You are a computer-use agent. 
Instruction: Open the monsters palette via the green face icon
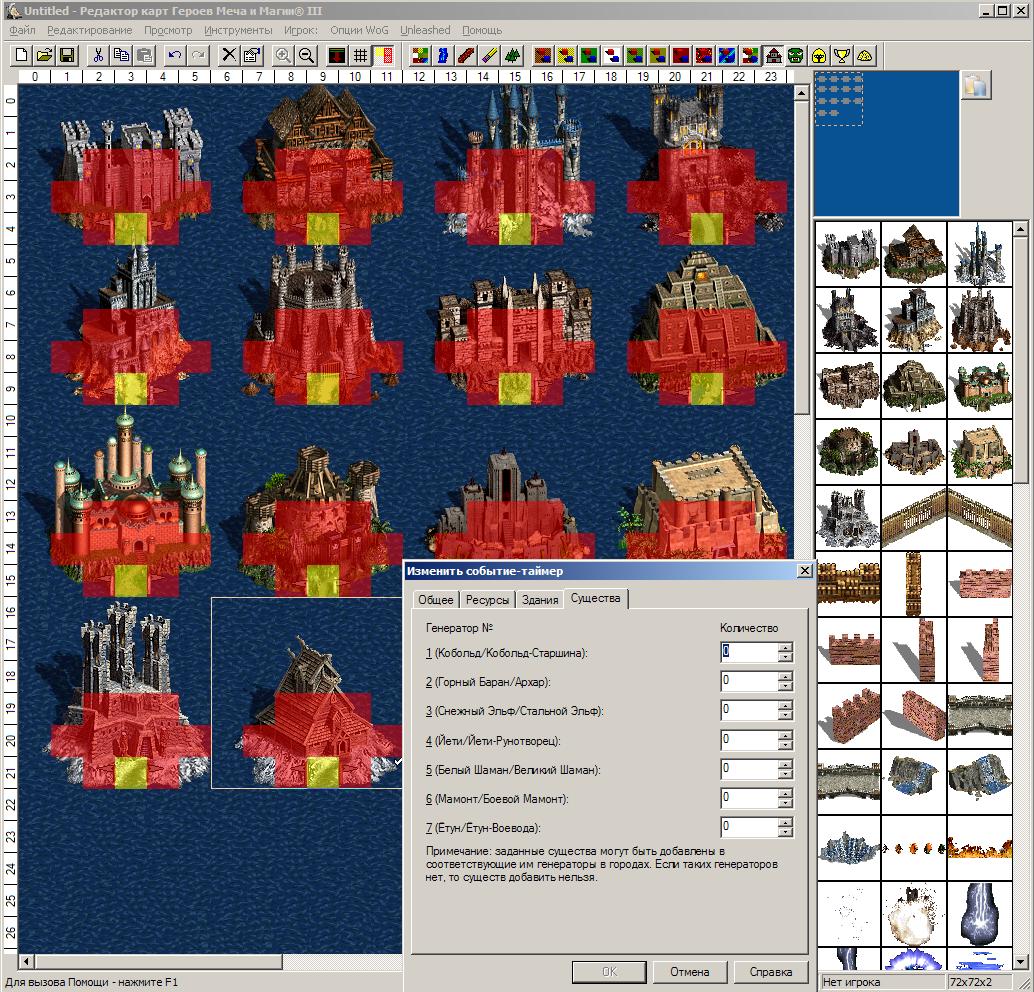click(x=796, y=55)
